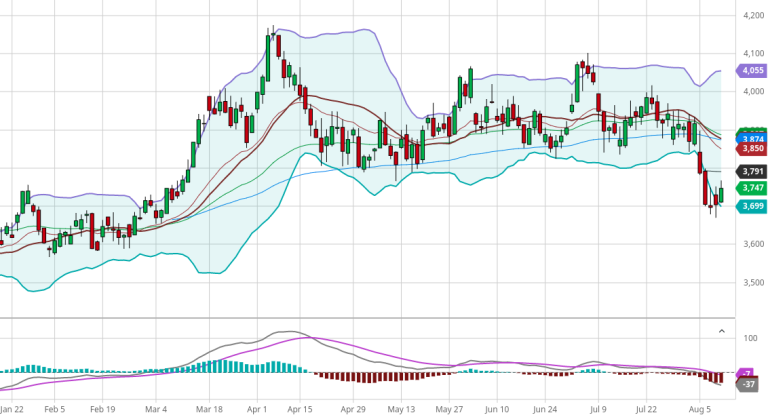The height and width of the screenshot is (415, 768).
Task: Select the dark 3,791 price label
Action: pos(751,172)
